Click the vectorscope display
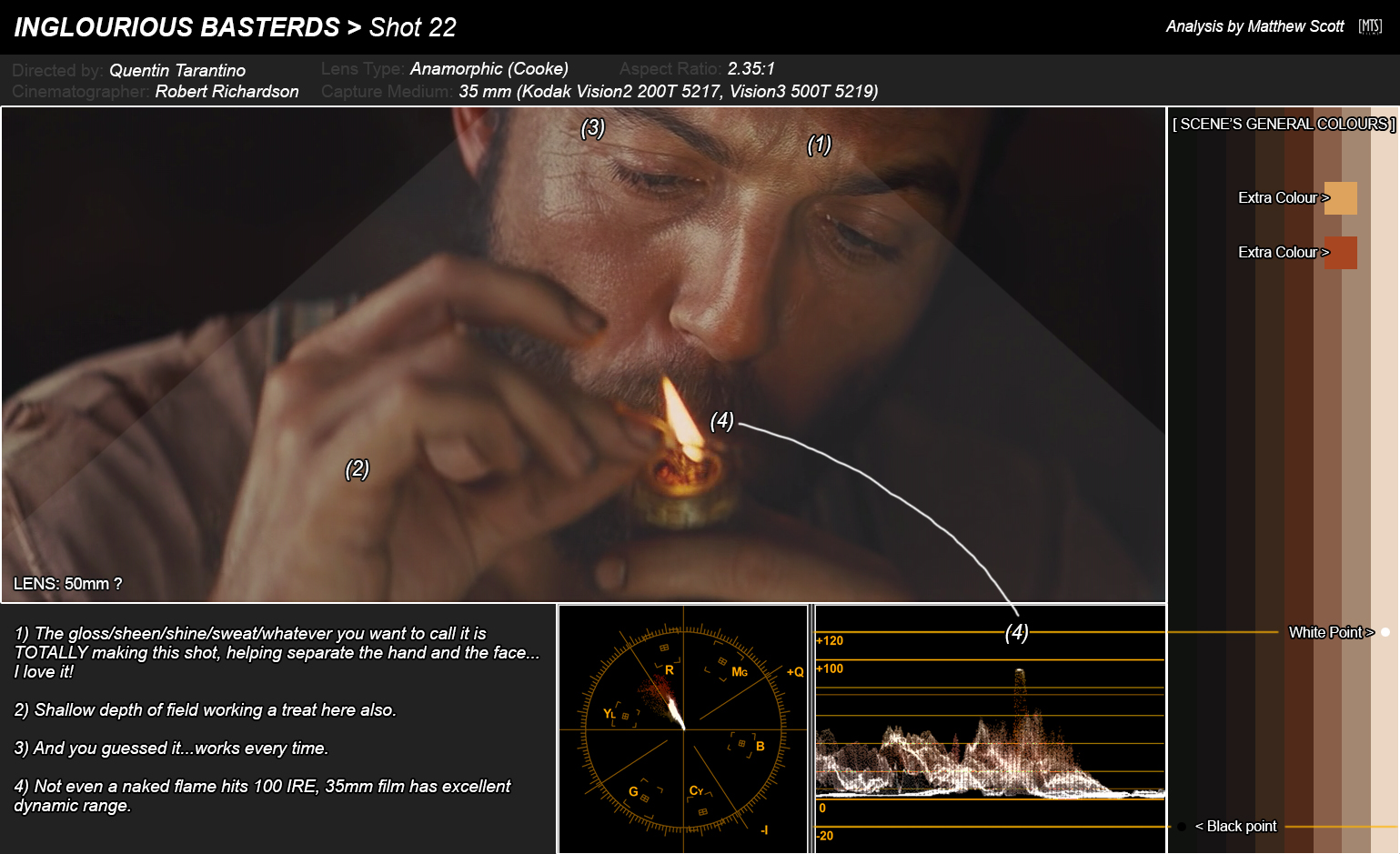This screenshot has height=854, width=1400. pyautogui.click(x=683, y=729)
